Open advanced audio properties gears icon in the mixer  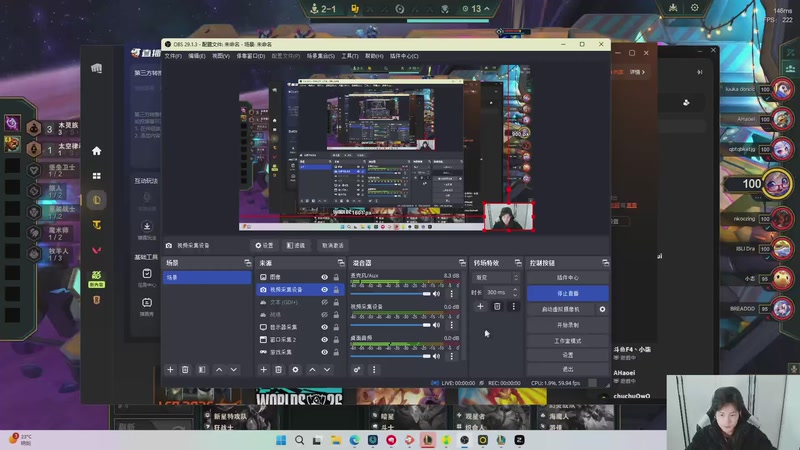tap(357, 369)
